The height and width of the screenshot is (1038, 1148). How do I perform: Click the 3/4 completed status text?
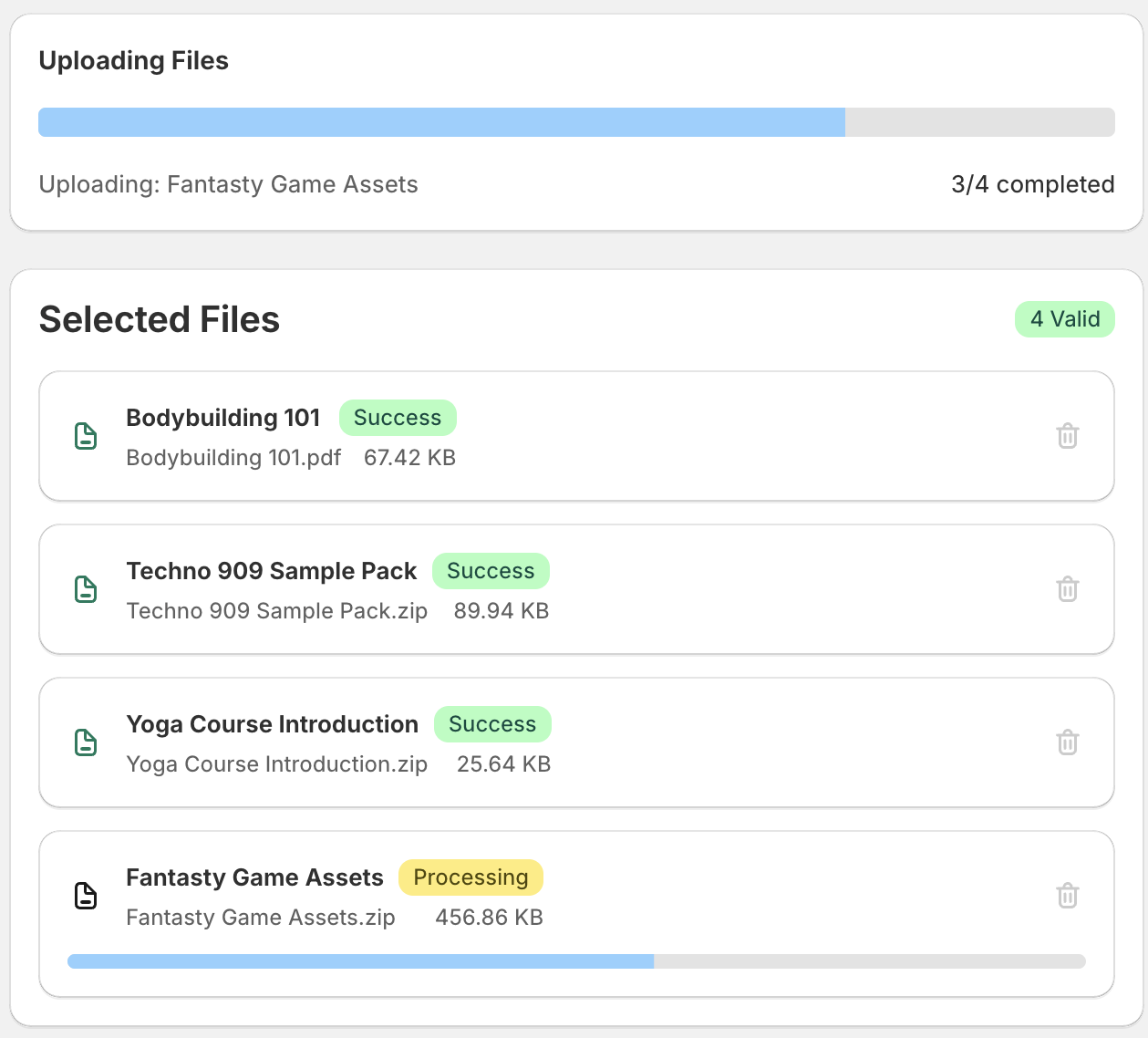coord(1032,184)
